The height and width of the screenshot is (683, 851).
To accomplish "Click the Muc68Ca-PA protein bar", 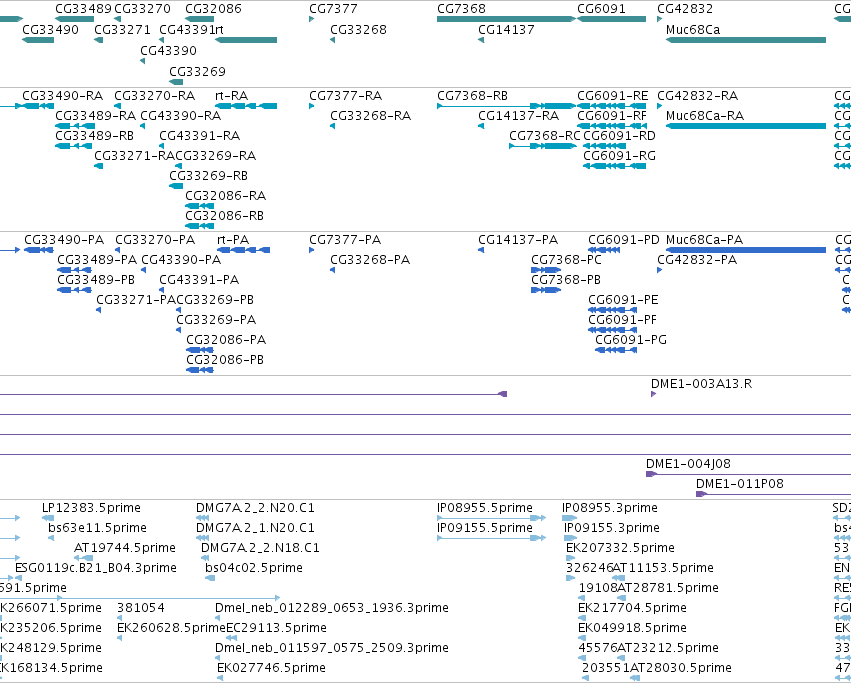I will point(746,250).
